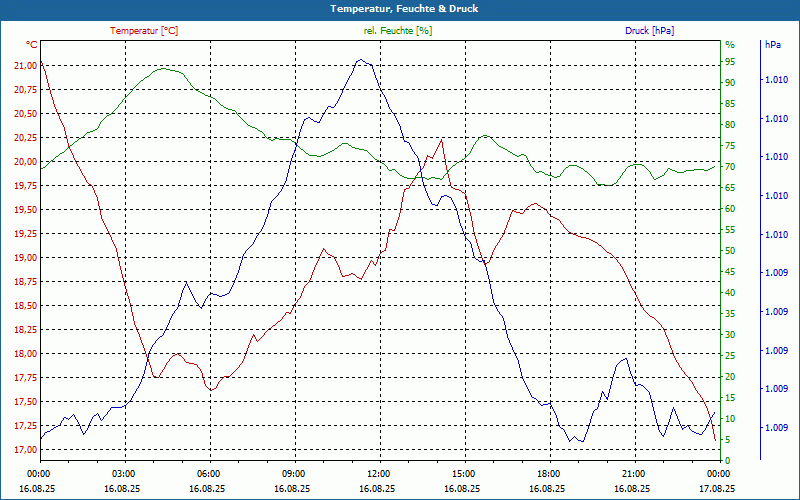
Task: Click the '50' humidity axis value
Action: coord(730,251)
